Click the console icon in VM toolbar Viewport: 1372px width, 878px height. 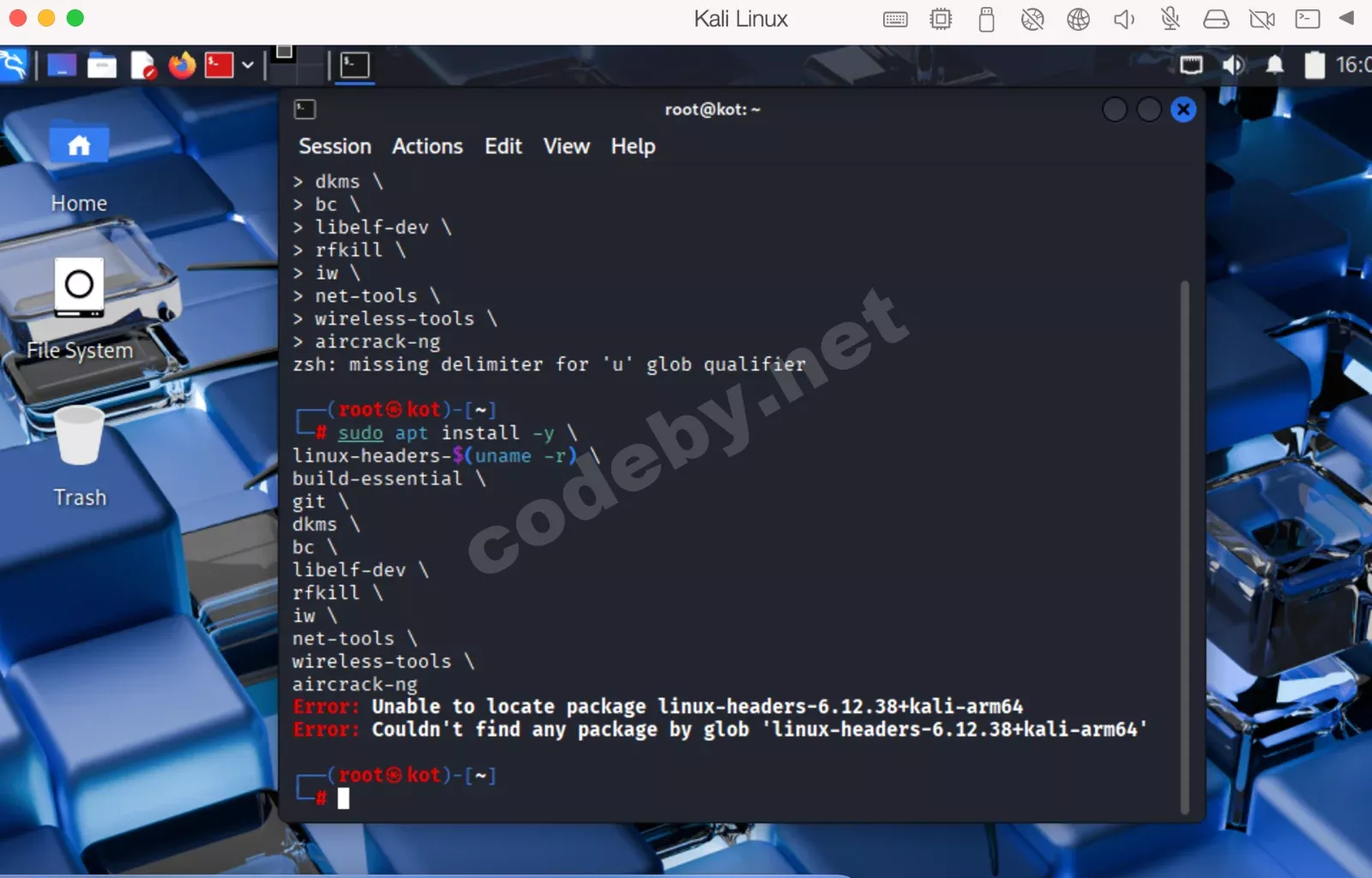click(1308, 19)
